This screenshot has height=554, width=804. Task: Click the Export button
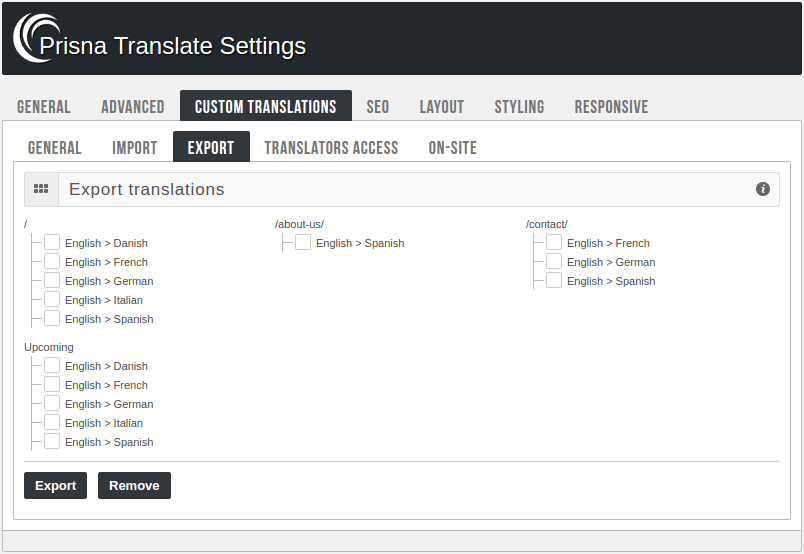(x=55, y=485)
